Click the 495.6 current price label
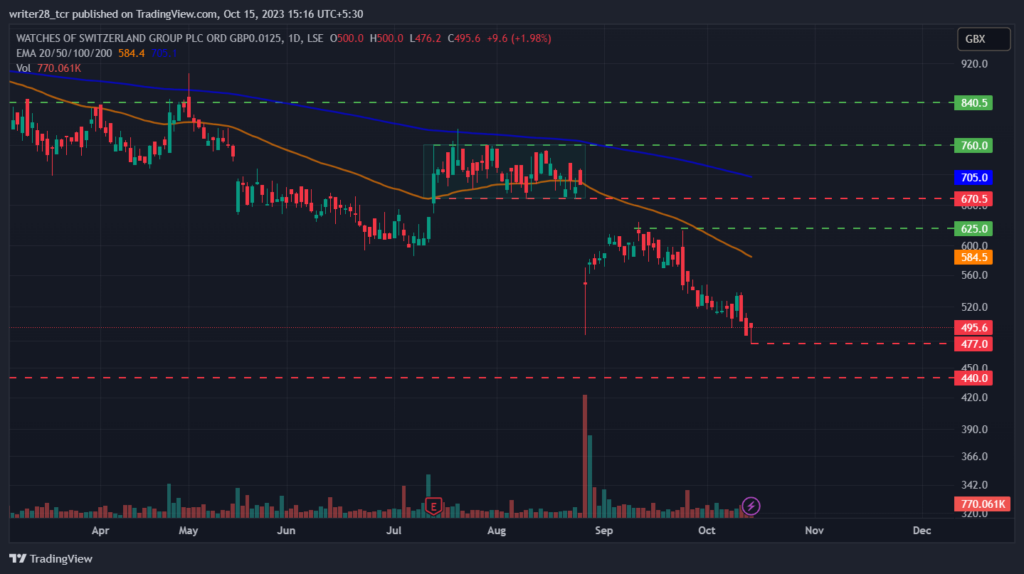 point(973,328)
